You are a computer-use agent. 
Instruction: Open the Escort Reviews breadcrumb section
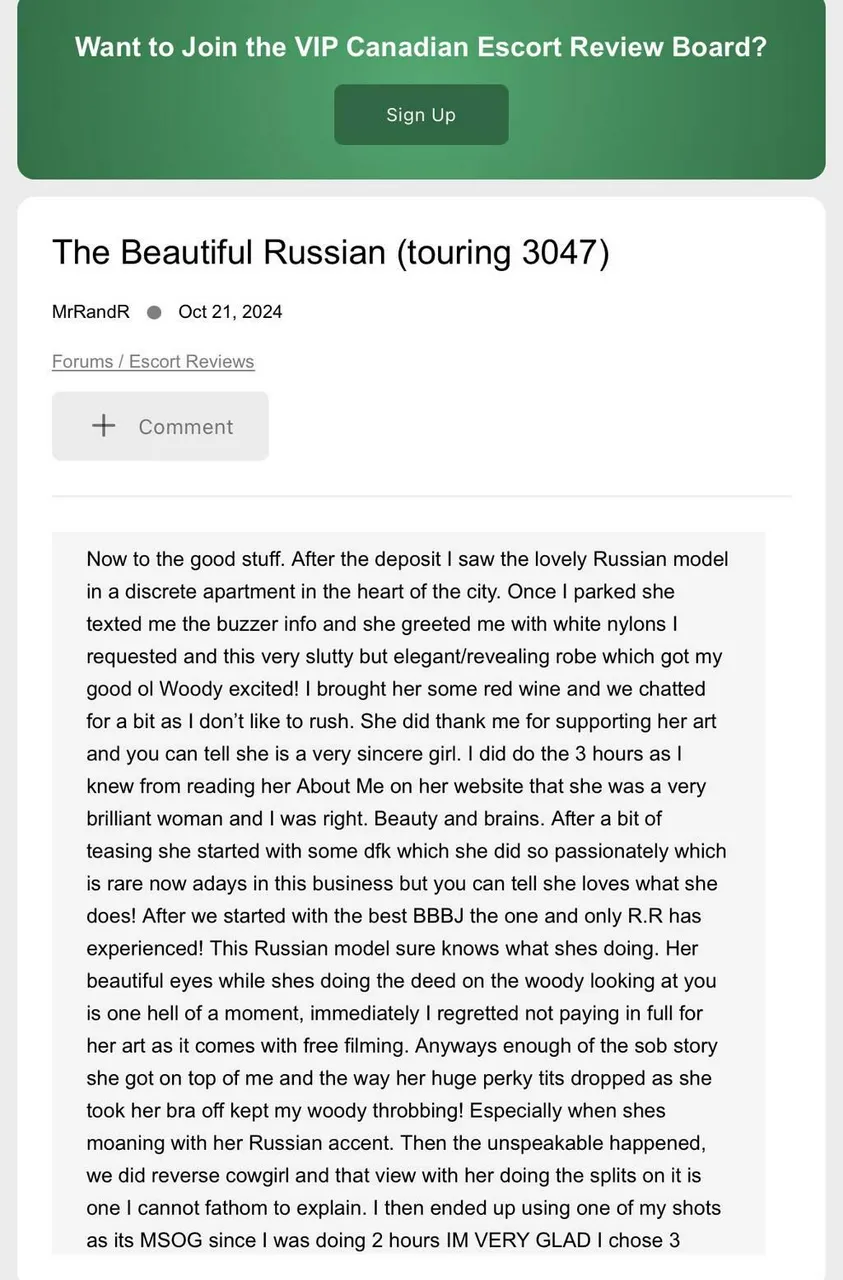192,362
